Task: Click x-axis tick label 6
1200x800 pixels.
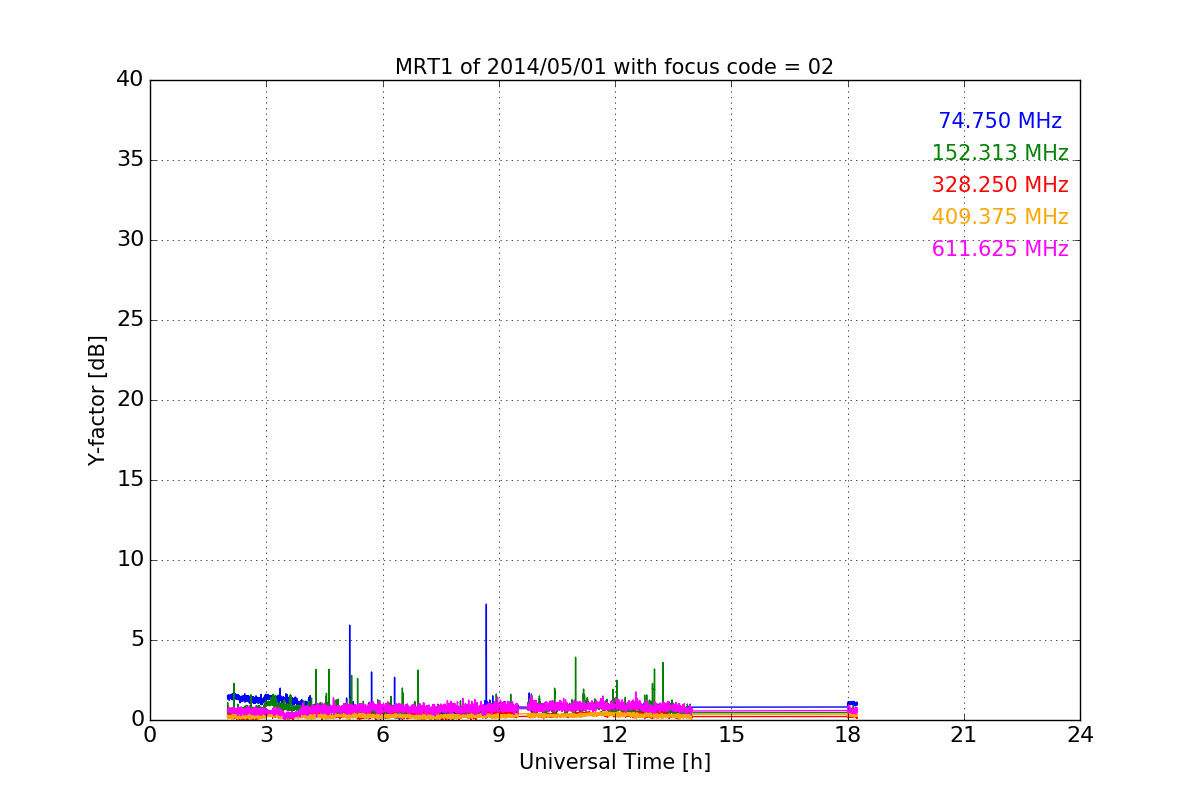Action: tap(383, 735)
